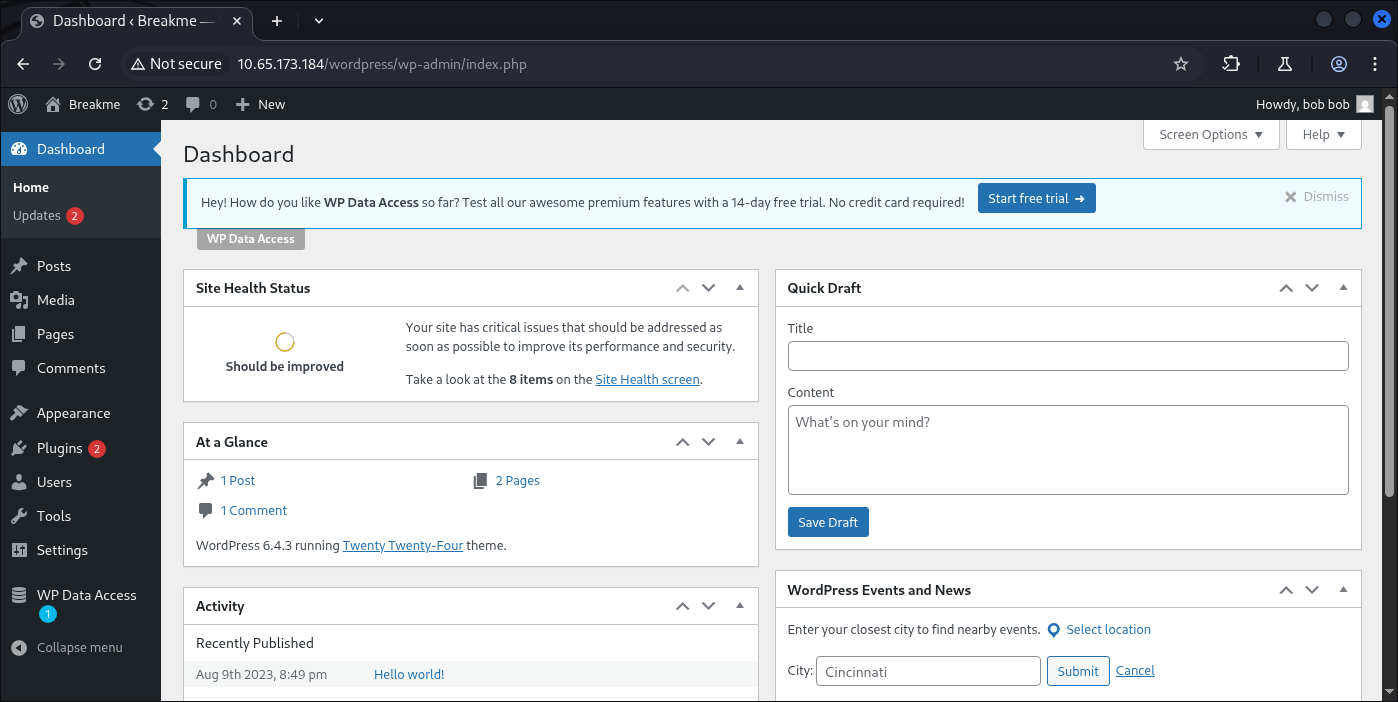Screen dimensions: 1398x702
Task: Click the Posts pushpin icon
Action: (x=19, y=266)
